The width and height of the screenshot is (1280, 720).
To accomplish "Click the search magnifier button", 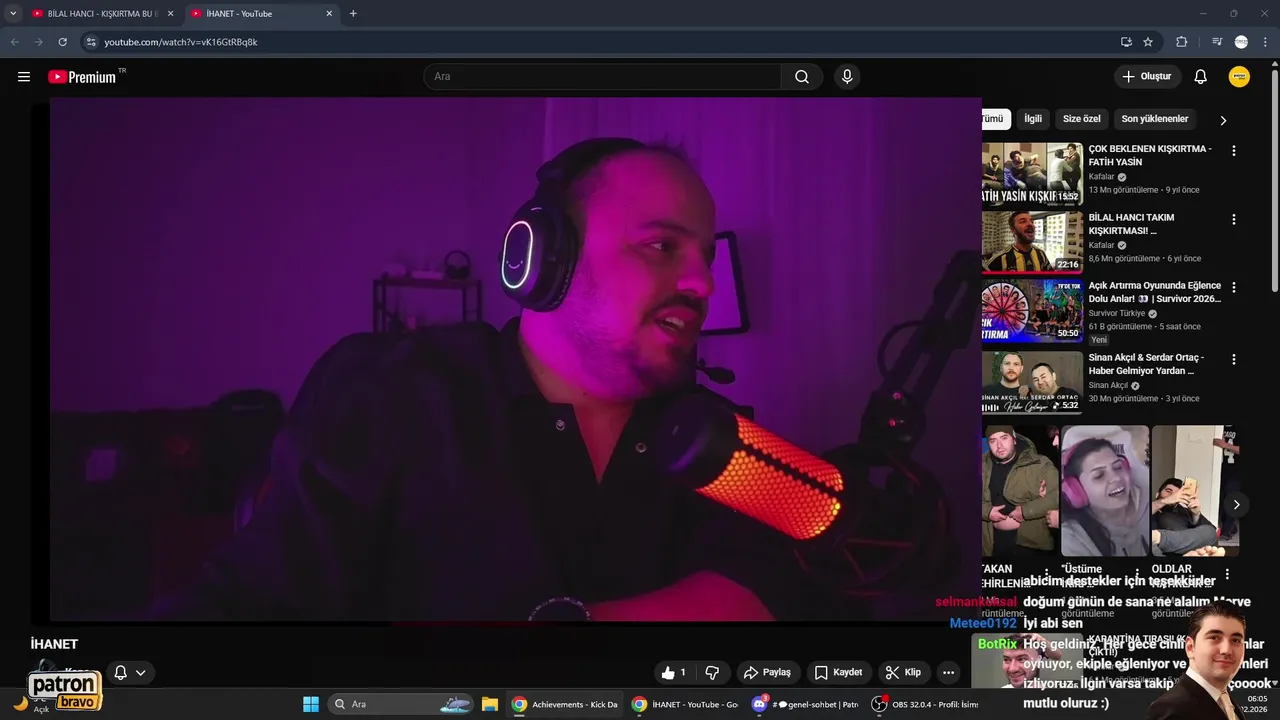I will point(802,77).
